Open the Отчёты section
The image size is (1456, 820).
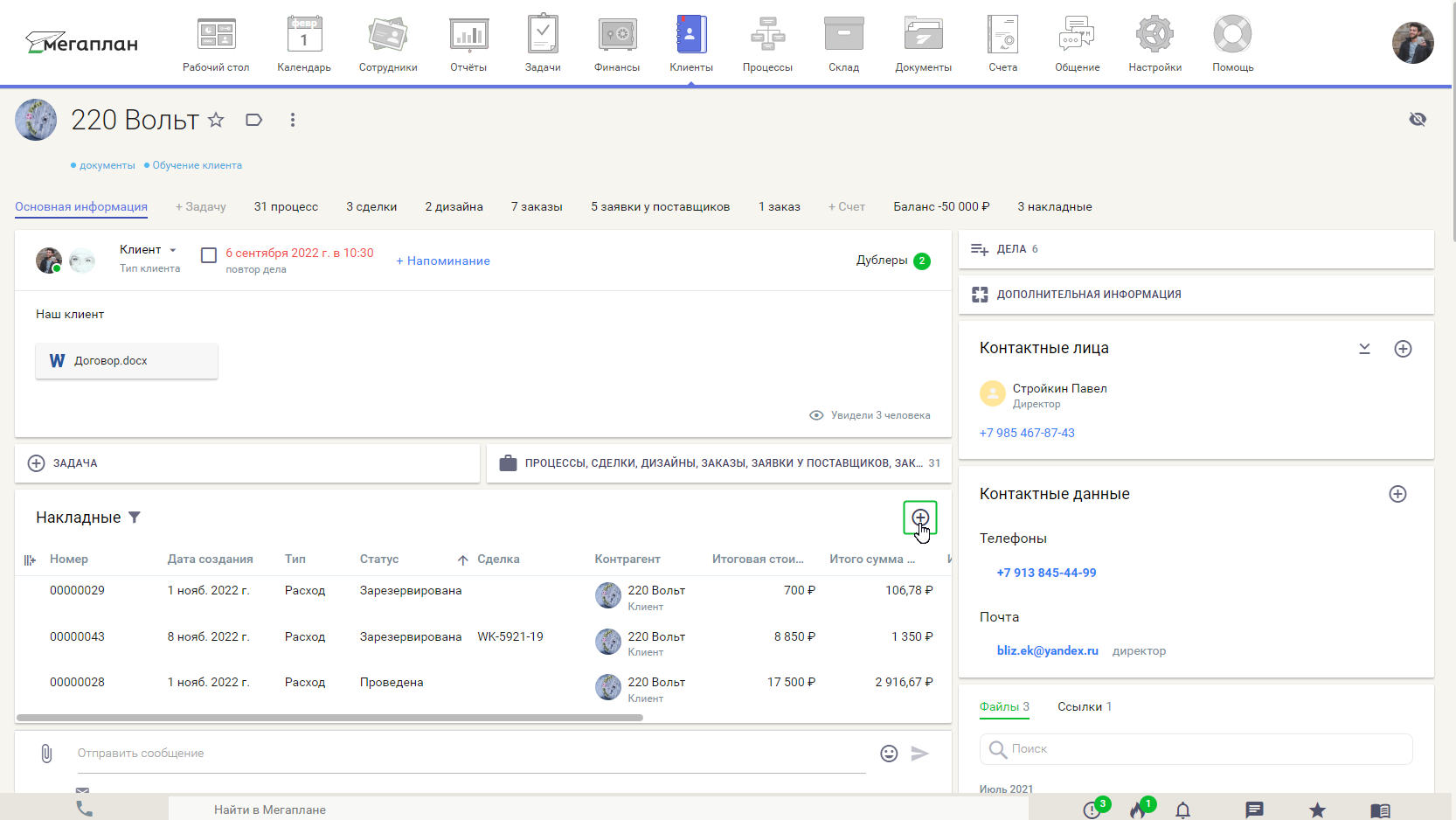(x=468, y=44)
